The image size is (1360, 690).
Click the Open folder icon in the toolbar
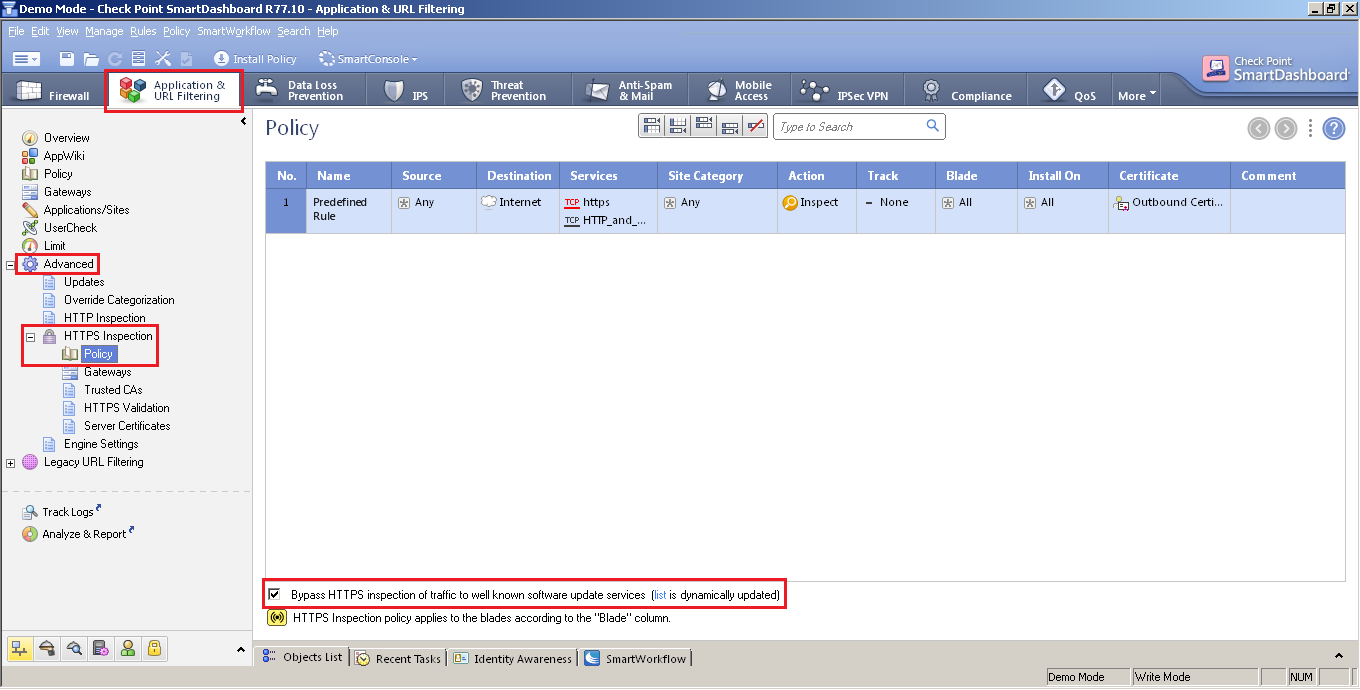coord(91,59)
